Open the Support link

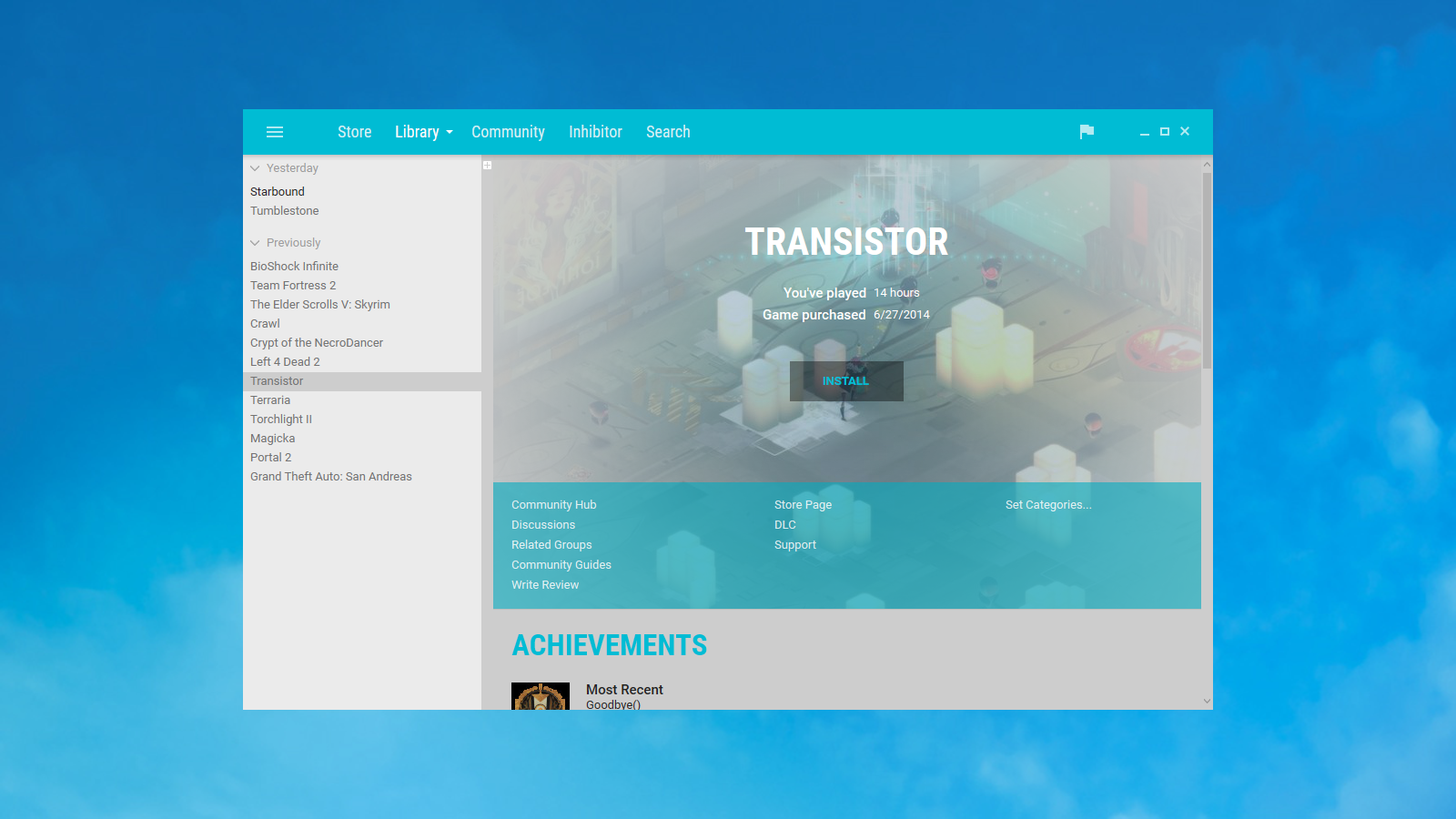click(x=795, y=545)
